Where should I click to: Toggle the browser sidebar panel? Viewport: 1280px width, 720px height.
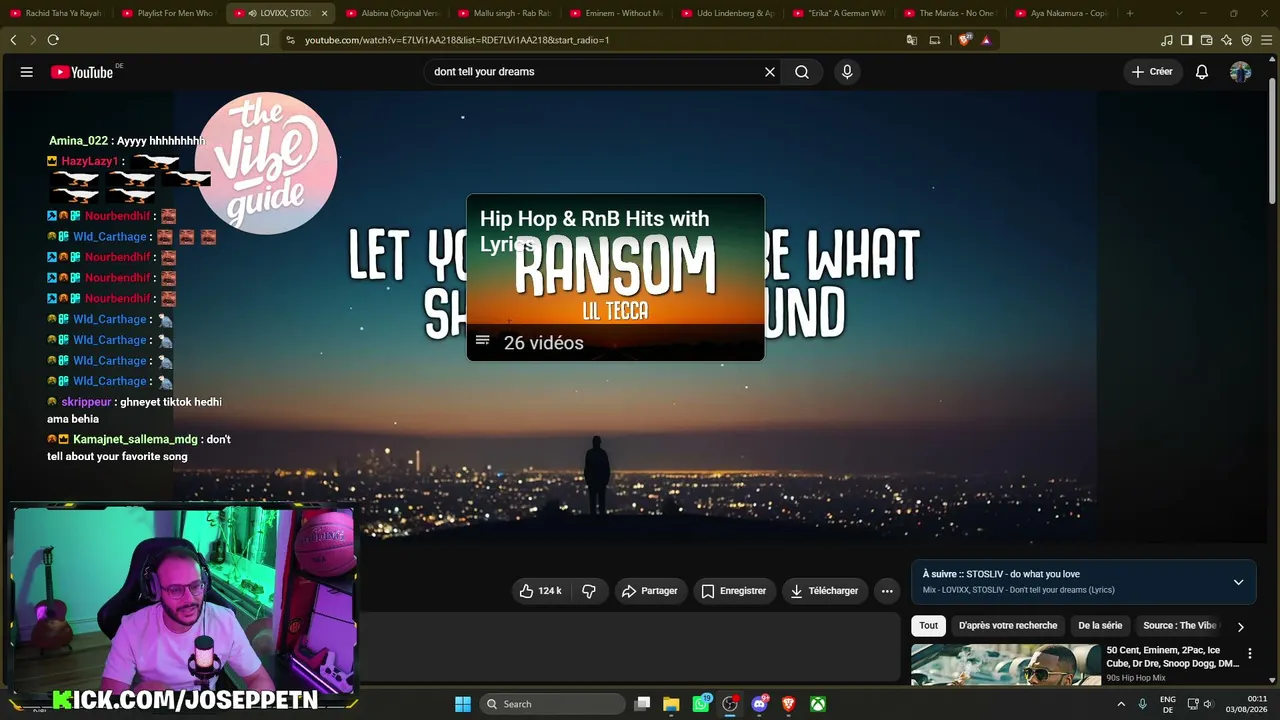tap(1187, 40)
